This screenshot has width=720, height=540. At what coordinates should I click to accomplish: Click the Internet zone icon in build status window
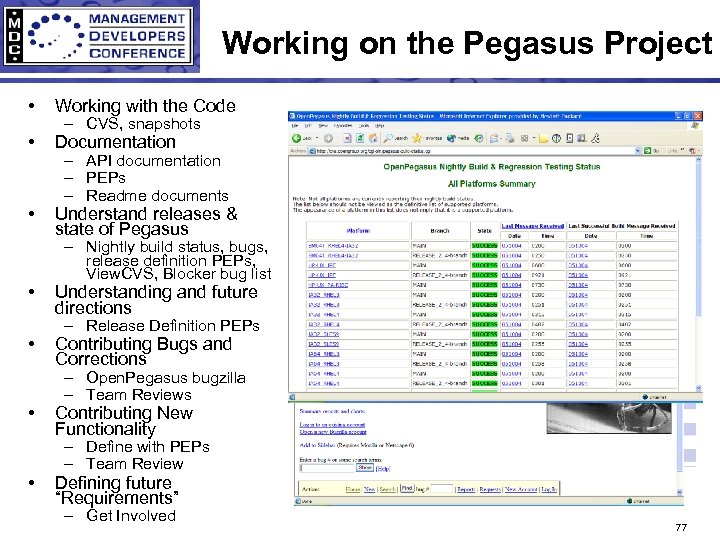pos(645,397)
